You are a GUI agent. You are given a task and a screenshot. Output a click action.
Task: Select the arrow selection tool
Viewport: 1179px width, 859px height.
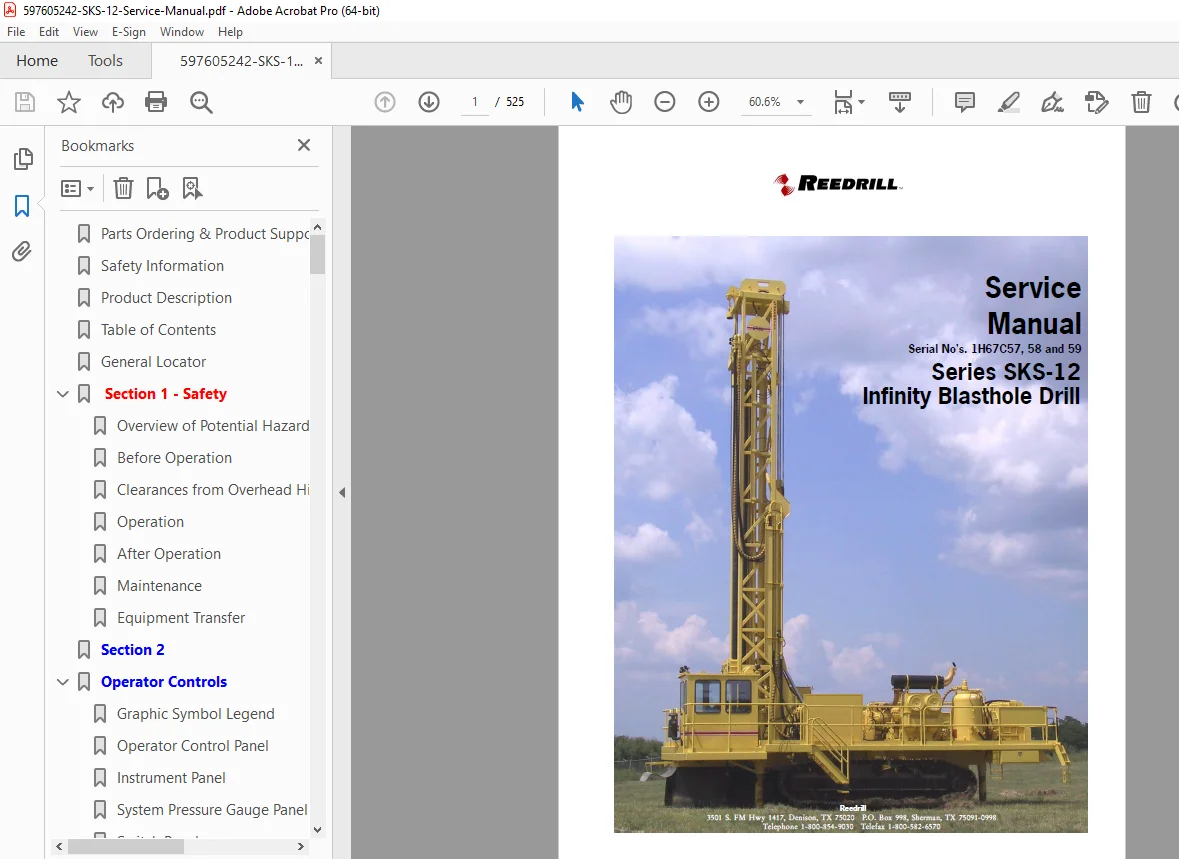[577, 102]
